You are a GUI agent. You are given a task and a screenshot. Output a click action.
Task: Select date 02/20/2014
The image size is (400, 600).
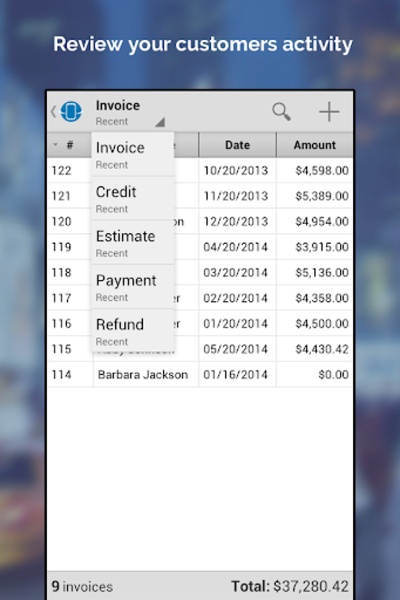point(235,298)
